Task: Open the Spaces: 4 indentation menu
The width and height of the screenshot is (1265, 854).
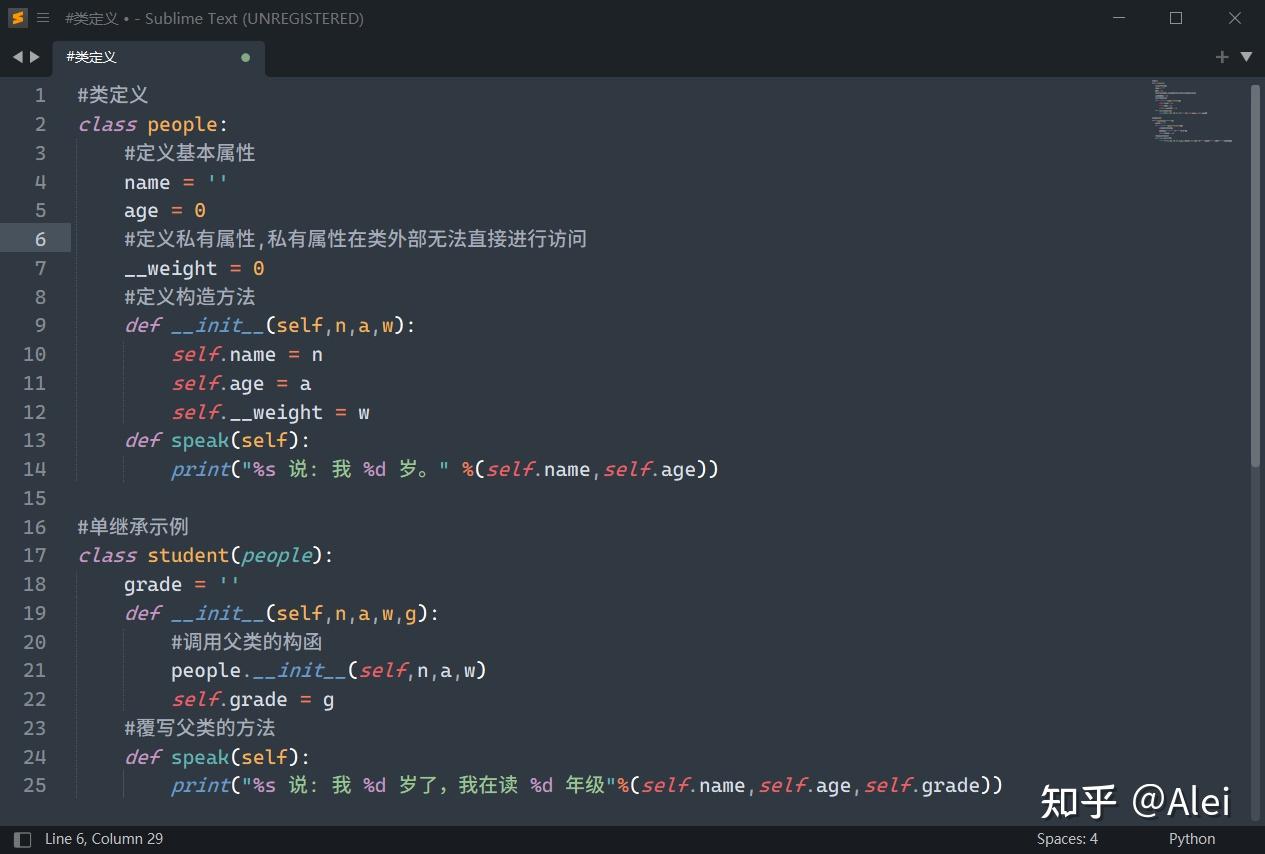Action: click(x=1067, y=839)
